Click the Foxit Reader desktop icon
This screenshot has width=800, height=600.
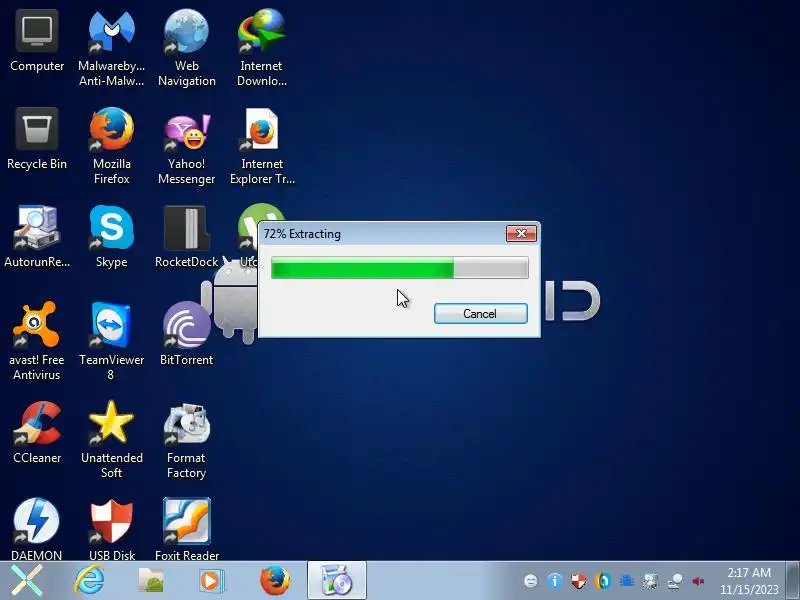(187, 529)
